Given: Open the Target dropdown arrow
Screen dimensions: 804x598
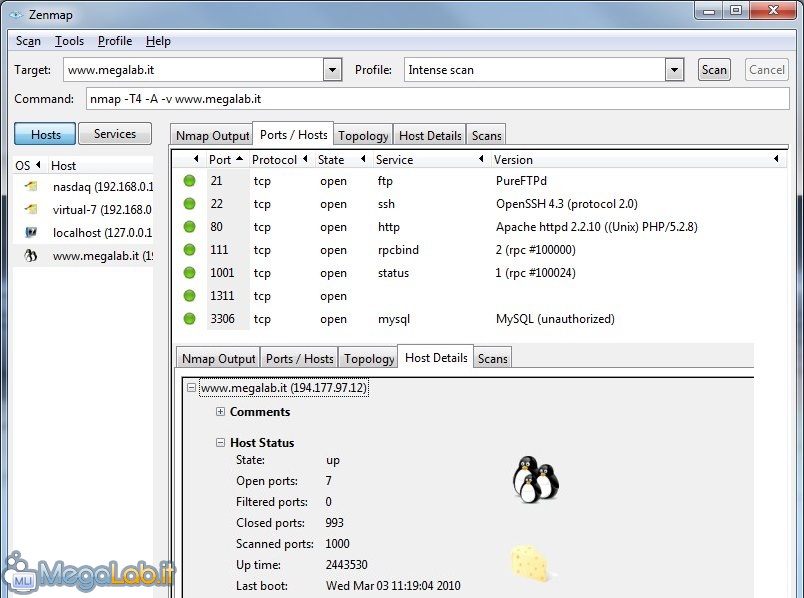Looking at the screenshot, I should (332, 70).
